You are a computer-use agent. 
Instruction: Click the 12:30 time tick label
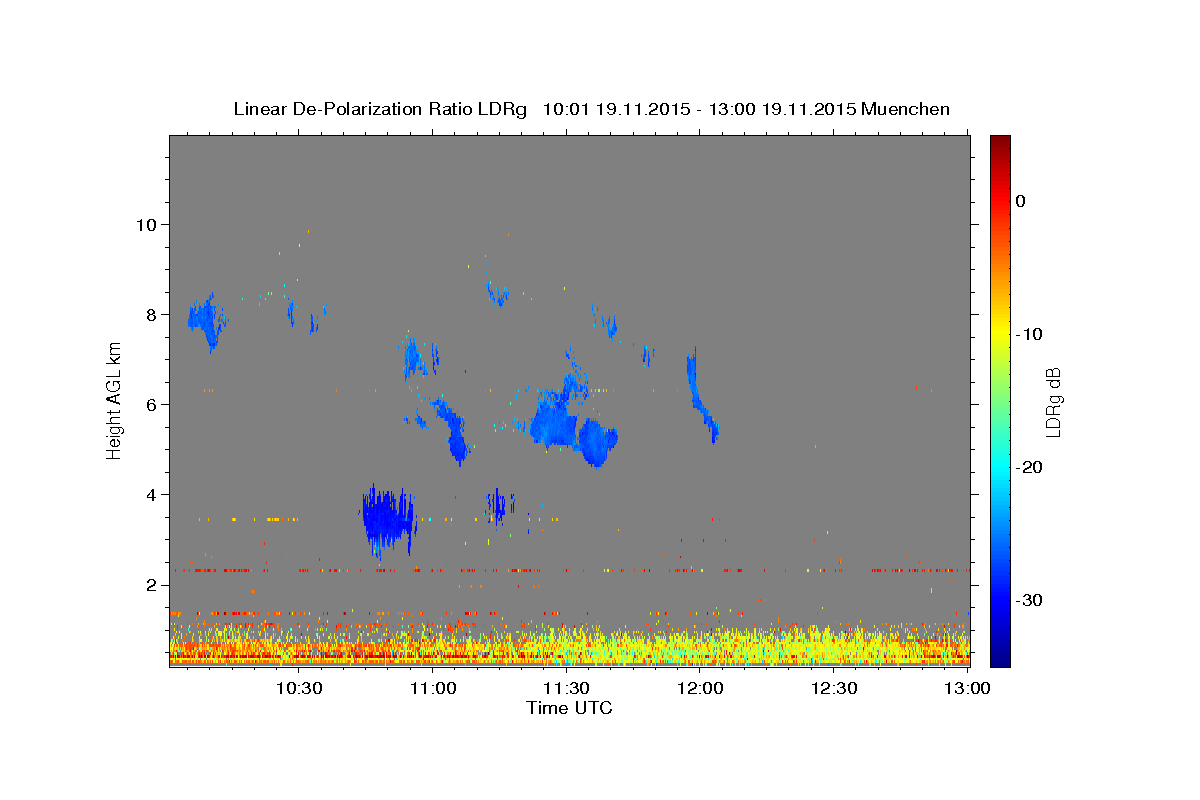point(833,688)
